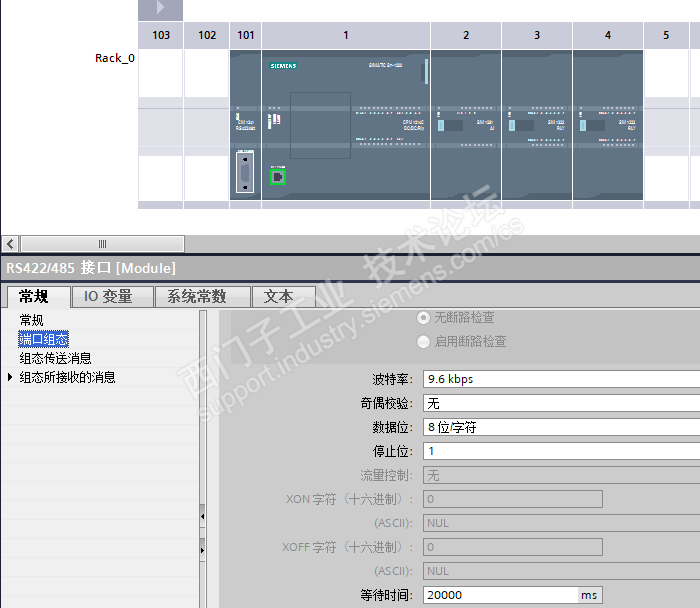Click the Rack_0 label
Screen dimensions: 700x608
click(115, 58)
